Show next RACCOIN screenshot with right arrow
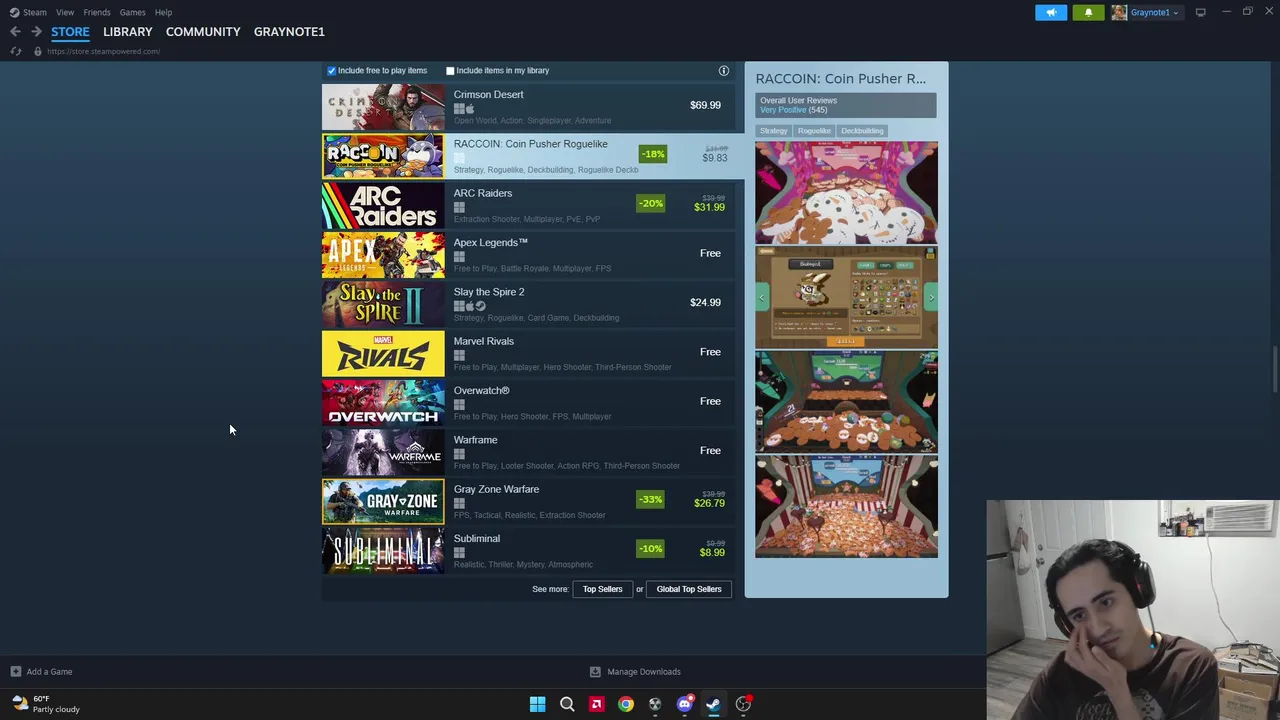 (931, 297)
